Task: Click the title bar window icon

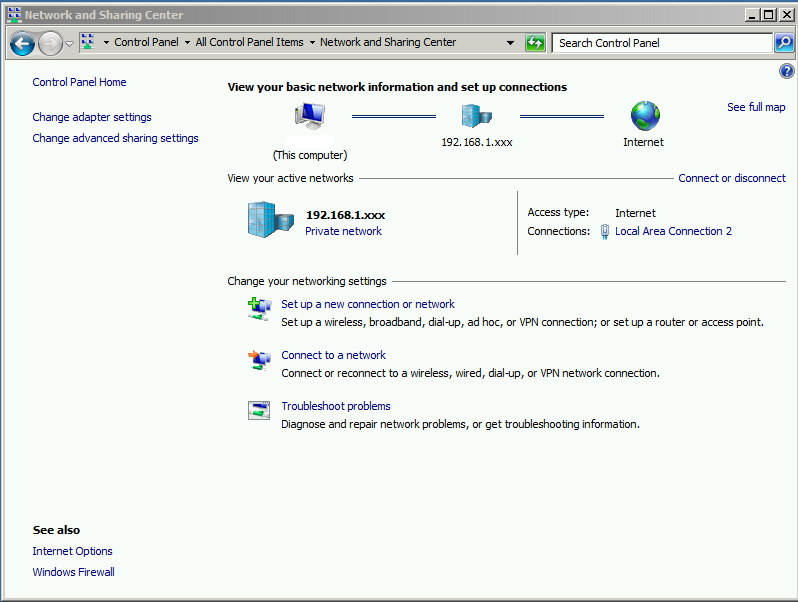Action: [x=14, y=15]
